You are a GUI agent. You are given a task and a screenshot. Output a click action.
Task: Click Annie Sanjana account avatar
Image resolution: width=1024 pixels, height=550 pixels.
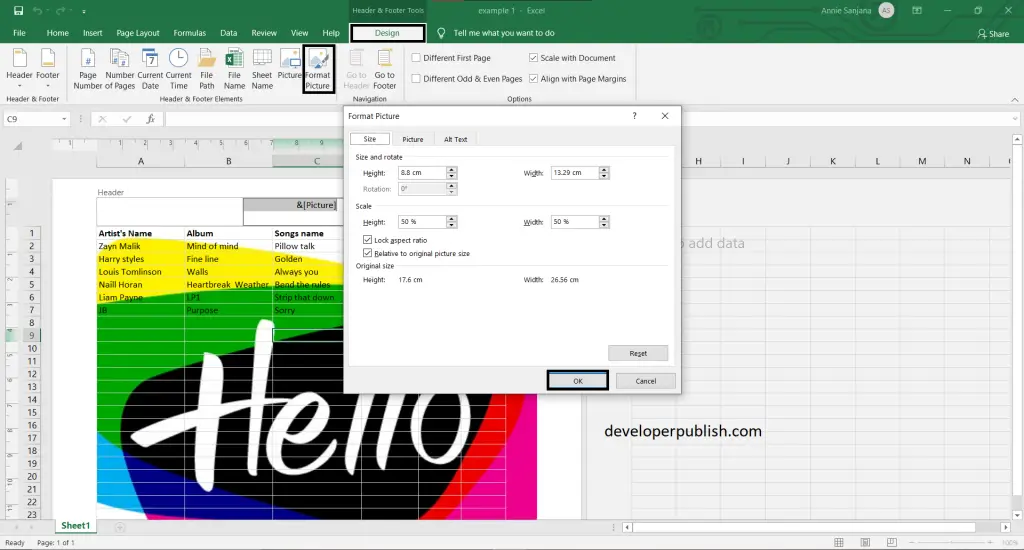[x=886, y=10]
